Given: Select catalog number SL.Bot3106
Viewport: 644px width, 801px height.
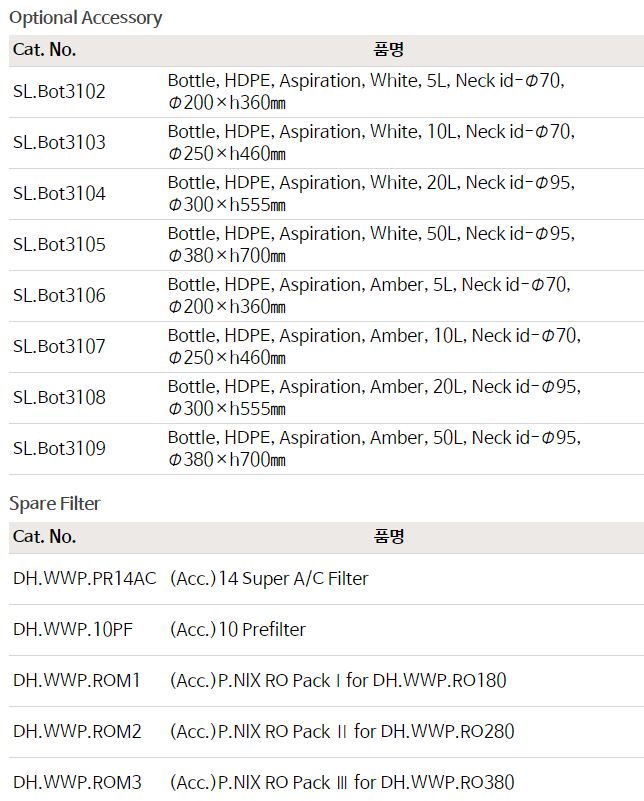Looking at the screenshot, I should [x=59, y=296].
